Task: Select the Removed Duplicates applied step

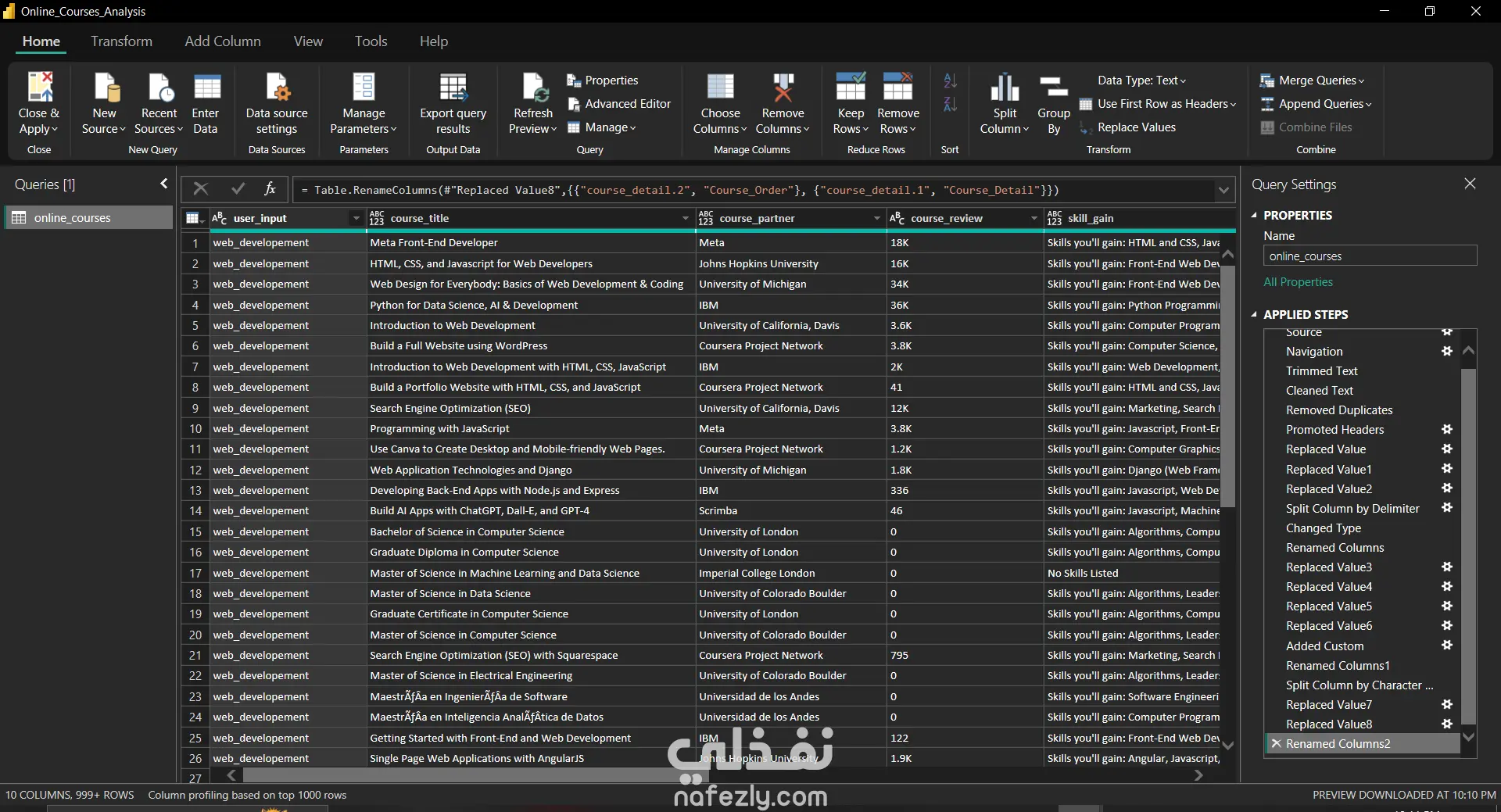Action: [x=1339, y=410]
